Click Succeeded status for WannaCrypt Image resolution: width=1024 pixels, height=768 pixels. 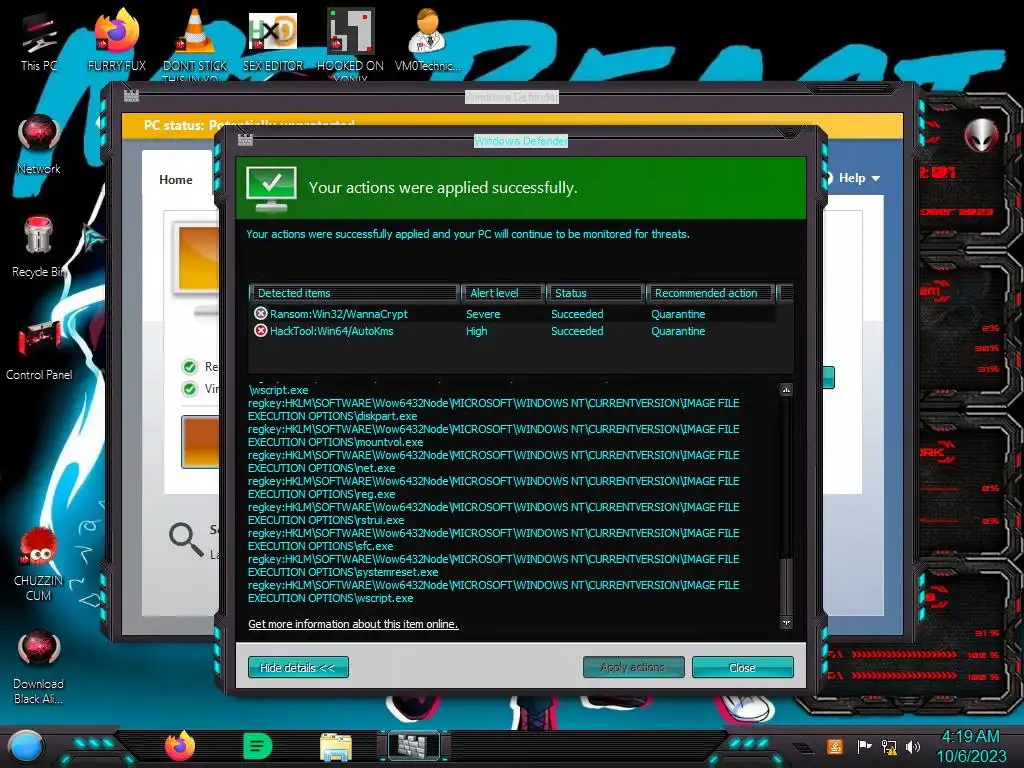(x=577, y=314)
